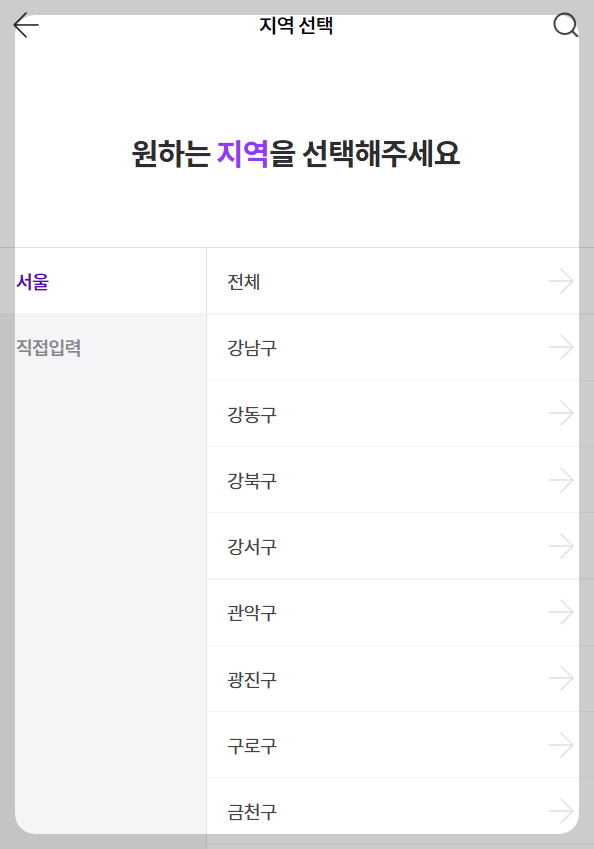Expand the arrow beside 강남구
Screen dimensions: 594x849
tap(562, 347)
